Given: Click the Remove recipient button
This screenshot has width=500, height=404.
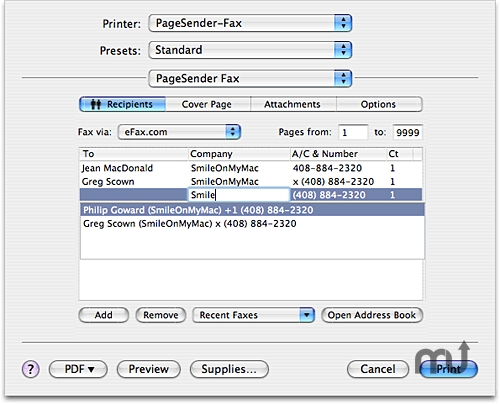Looking at the screenshot, I should 161,315.
